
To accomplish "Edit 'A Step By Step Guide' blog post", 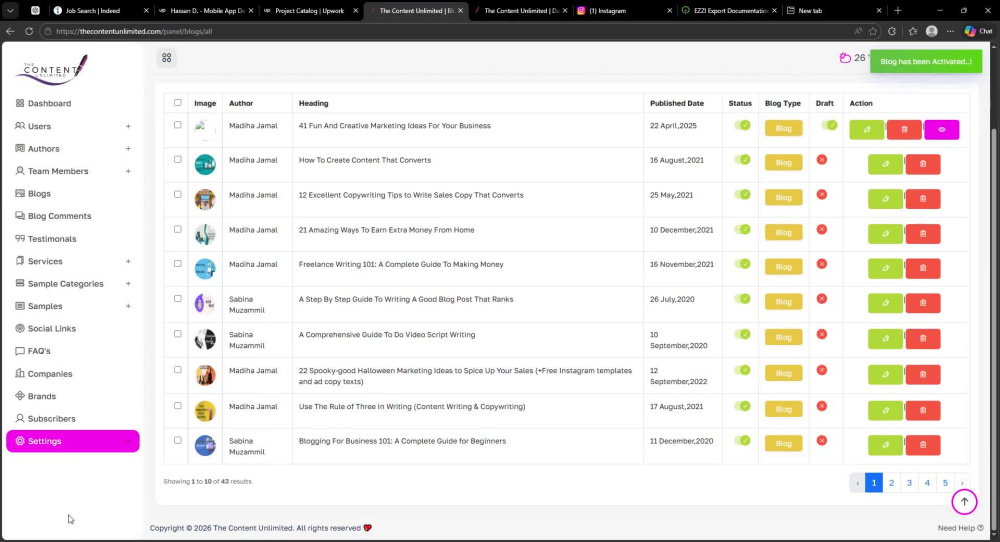I will [x=885, y=303].
